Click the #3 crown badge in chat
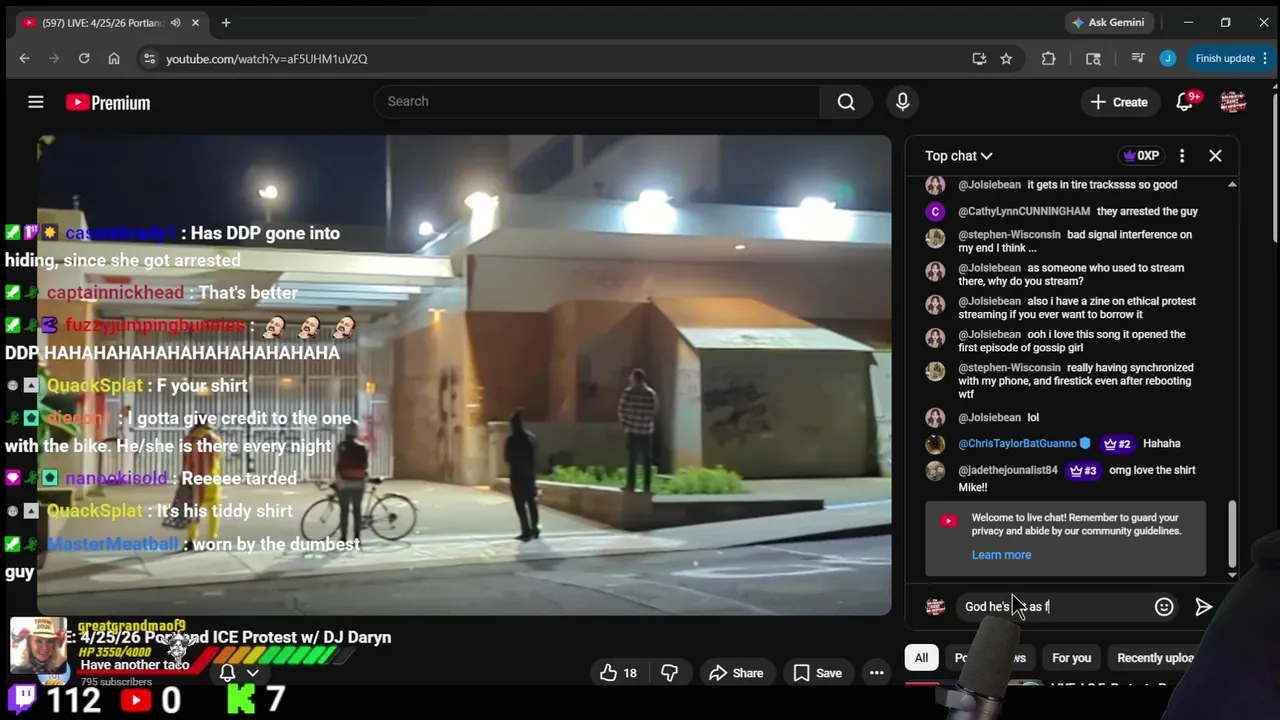 (1083, 470)
